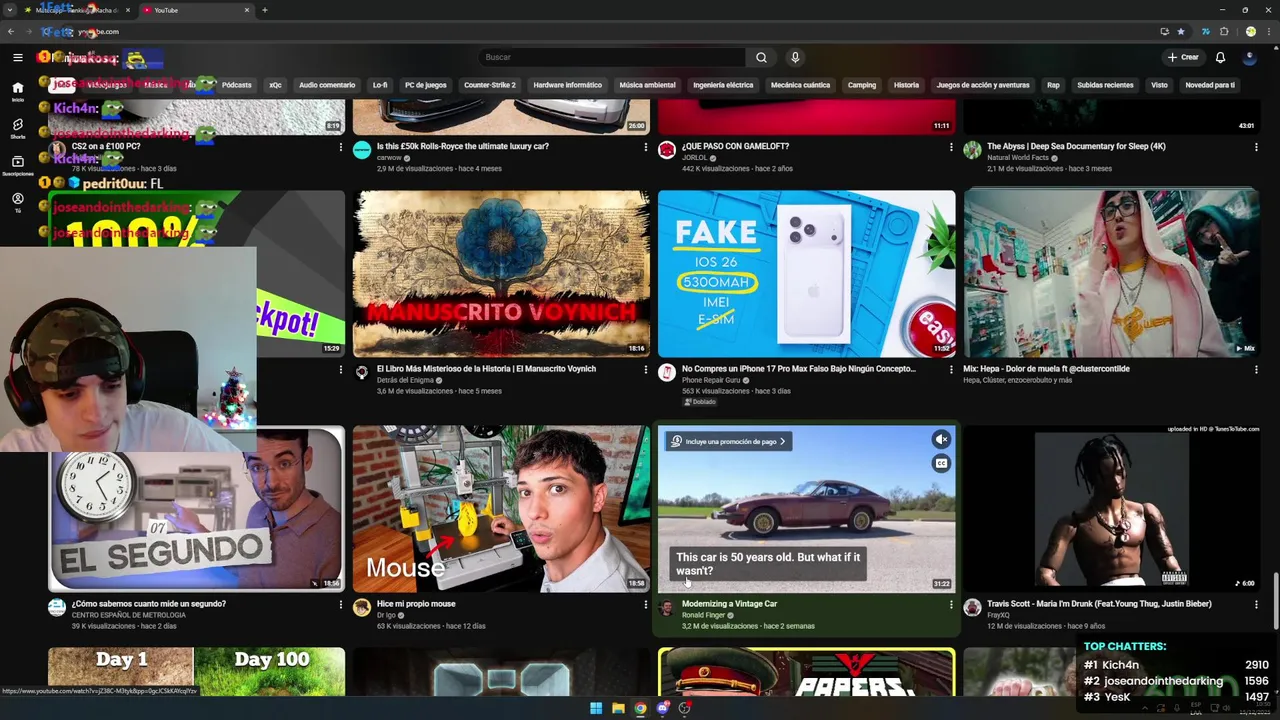
Task: Open Phone Repair Guru channel link
Action: tap(711, 380)
